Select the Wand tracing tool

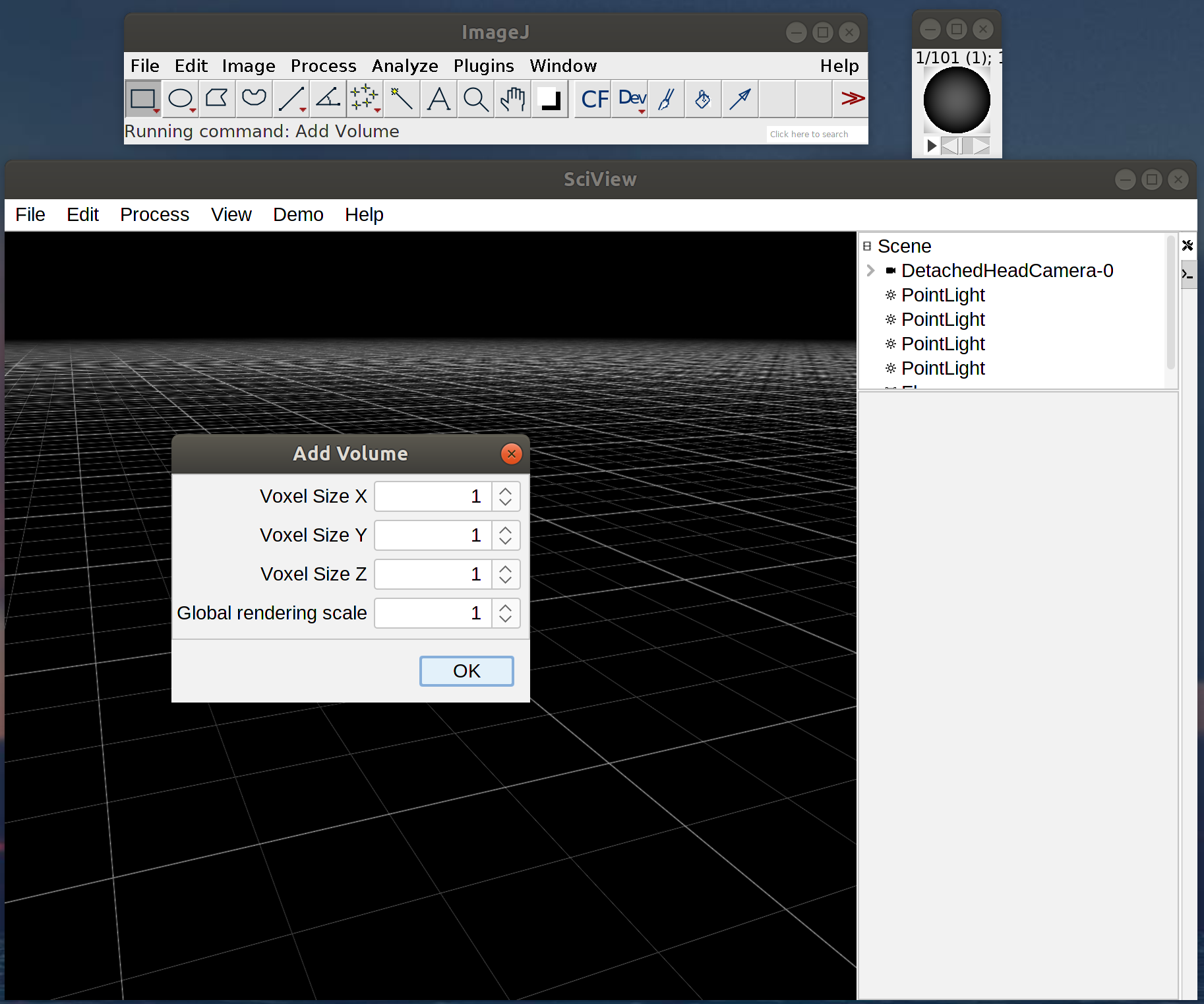(402, 99)
